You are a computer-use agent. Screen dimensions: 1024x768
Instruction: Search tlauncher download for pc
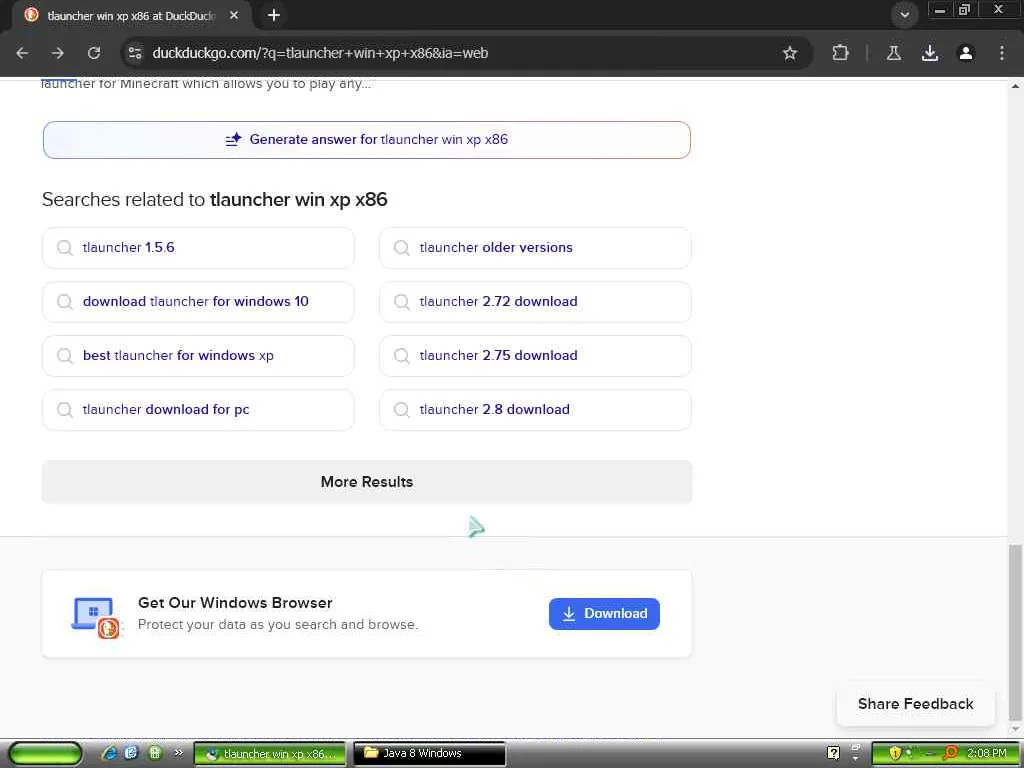coord(199,409)
